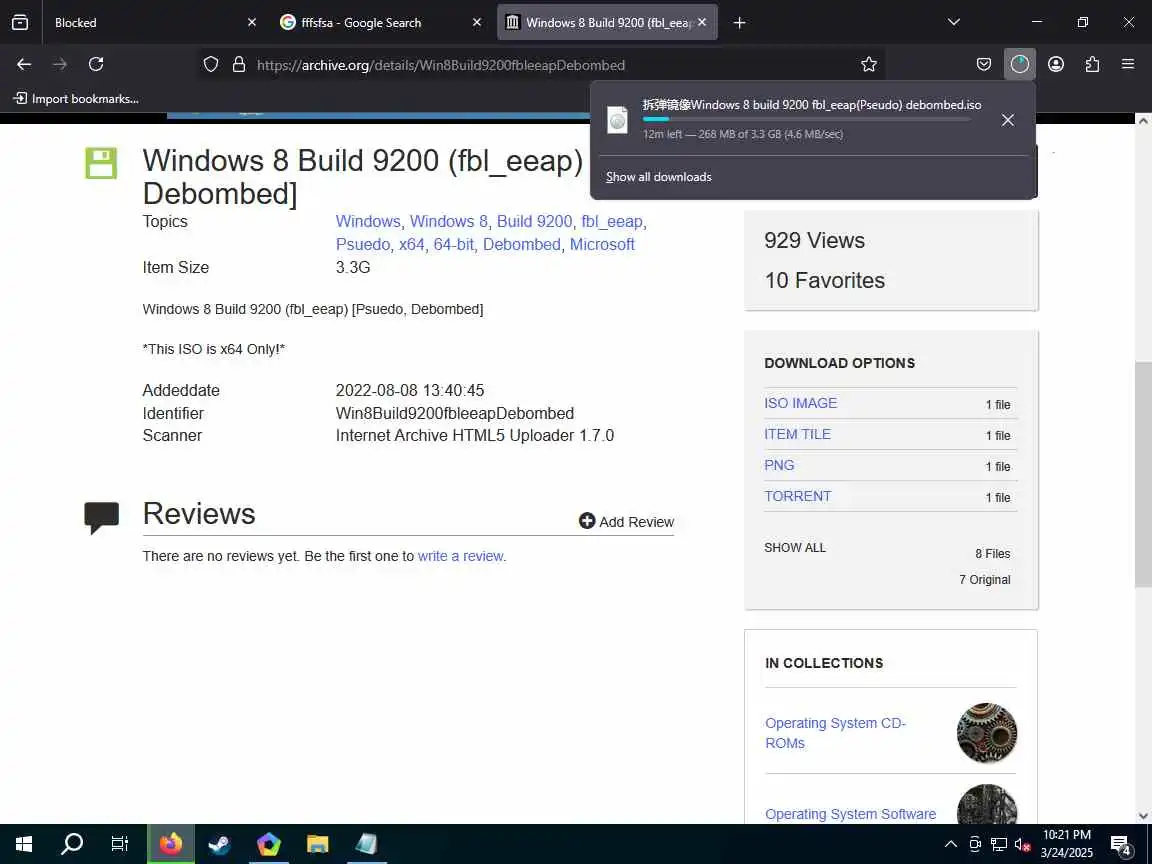Show all downloads
The height and width of the screenshot is (864, 1152).
[658, 177]
